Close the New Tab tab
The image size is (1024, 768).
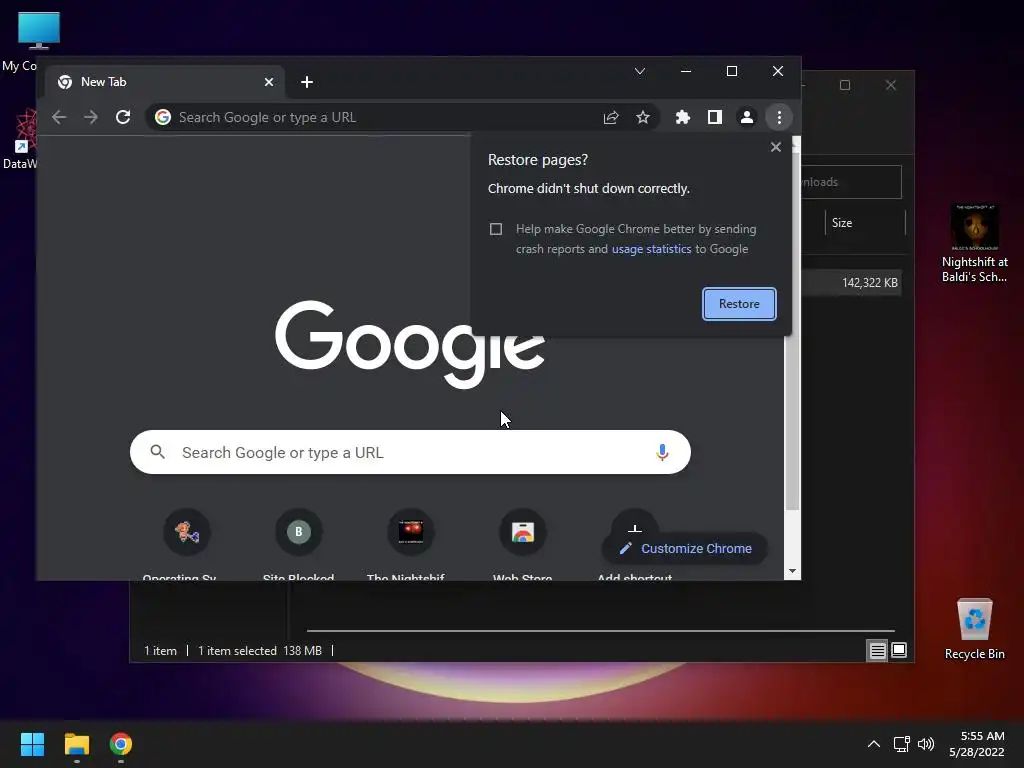[269, 82]
